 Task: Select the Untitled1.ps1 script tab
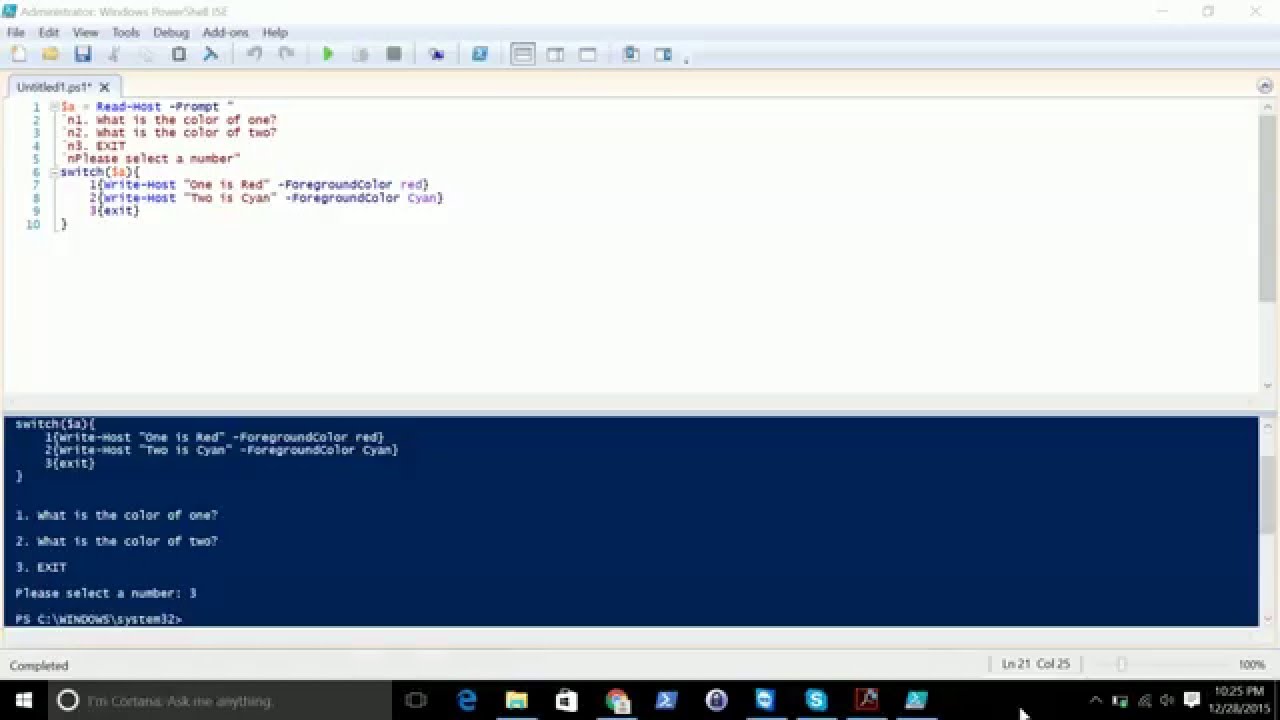[x=53, y=87]
